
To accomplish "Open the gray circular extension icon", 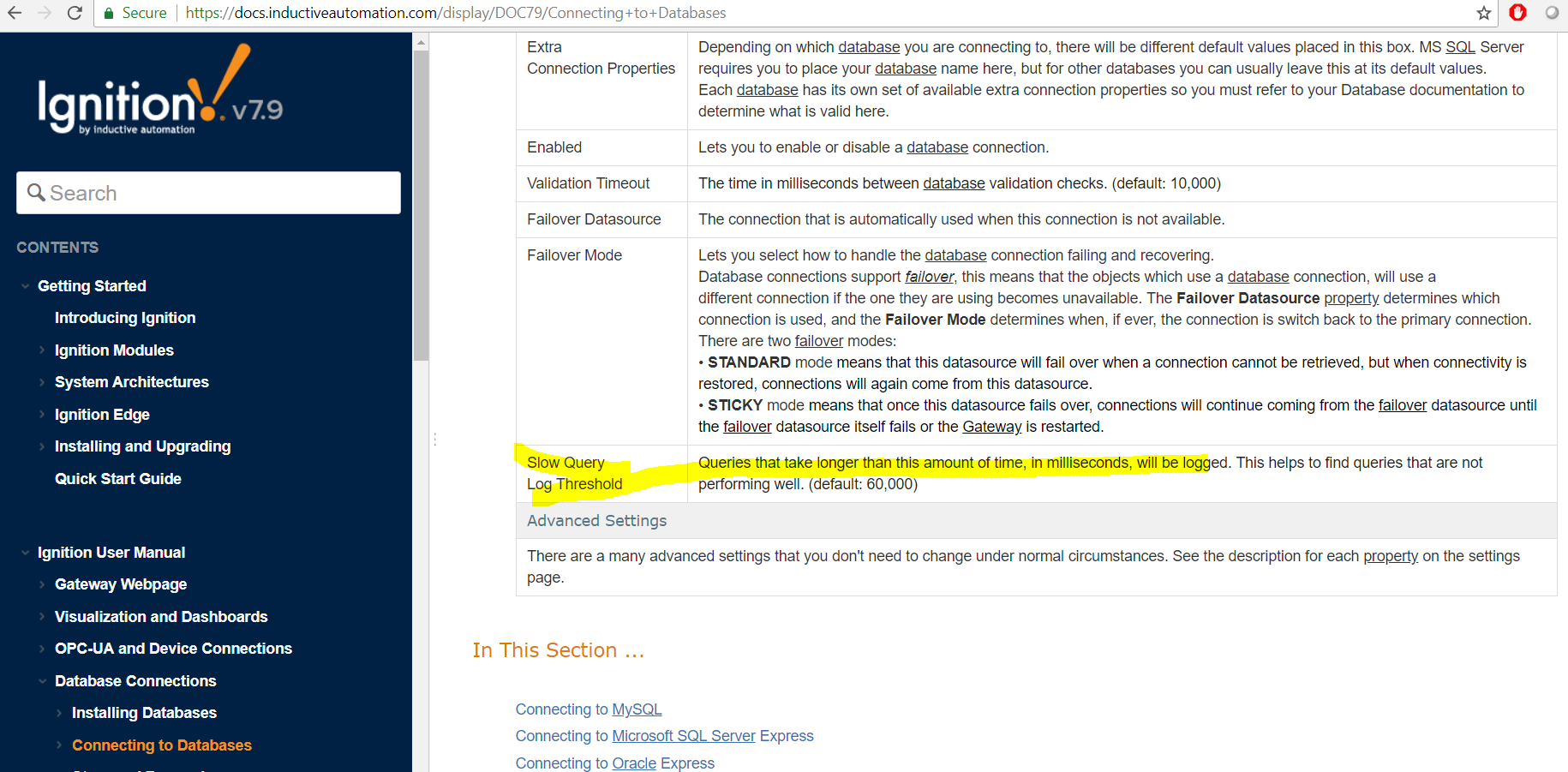I will tap(1552, 13).
